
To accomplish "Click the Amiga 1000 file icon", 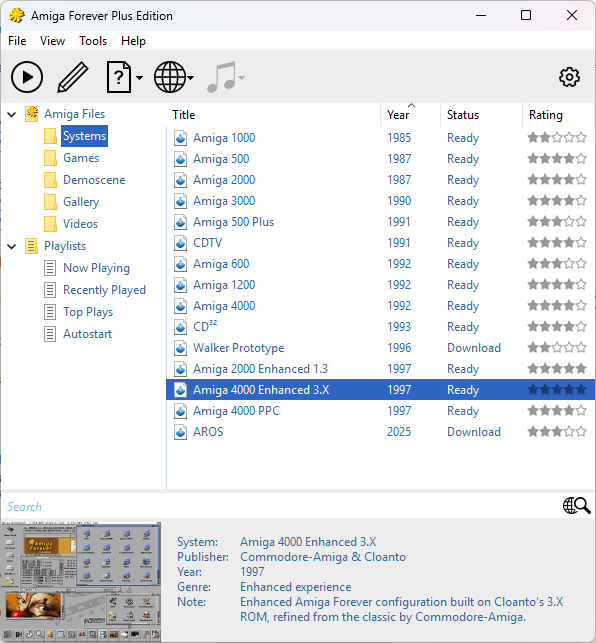I will tap(180, 138).
